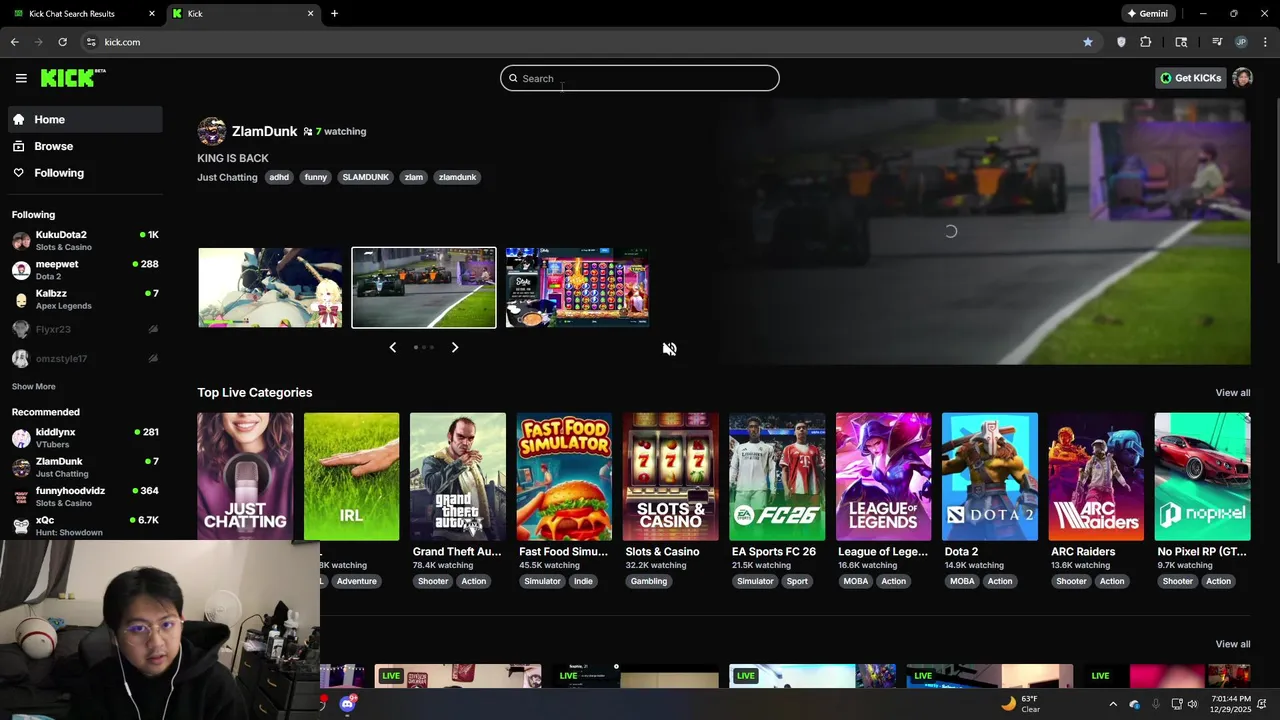Click the Just Chatting category under KING IS BACK
1280x720 pixels.
227,177
